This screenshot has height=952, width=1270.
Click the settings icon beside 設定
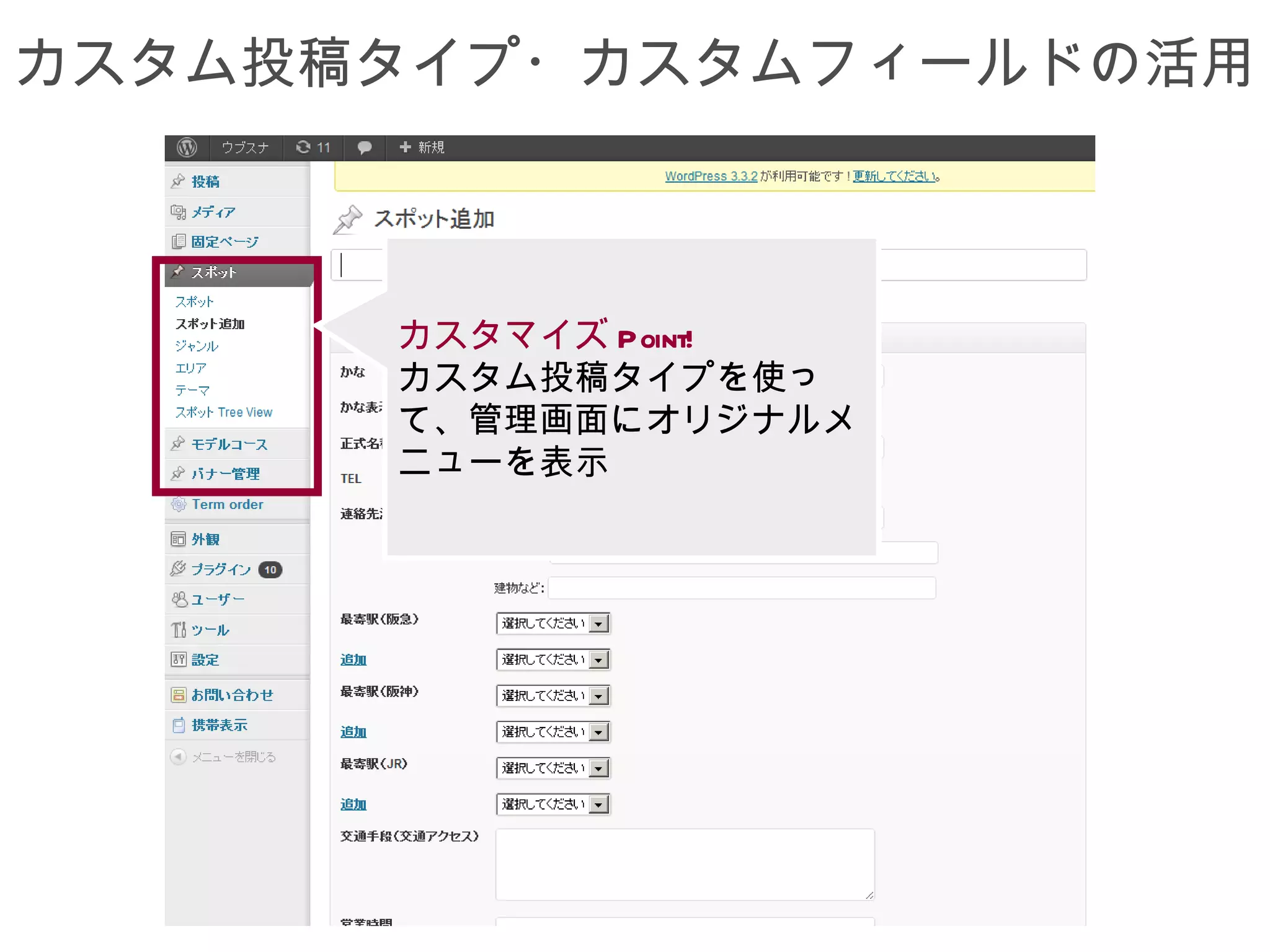tap(178, 659)
